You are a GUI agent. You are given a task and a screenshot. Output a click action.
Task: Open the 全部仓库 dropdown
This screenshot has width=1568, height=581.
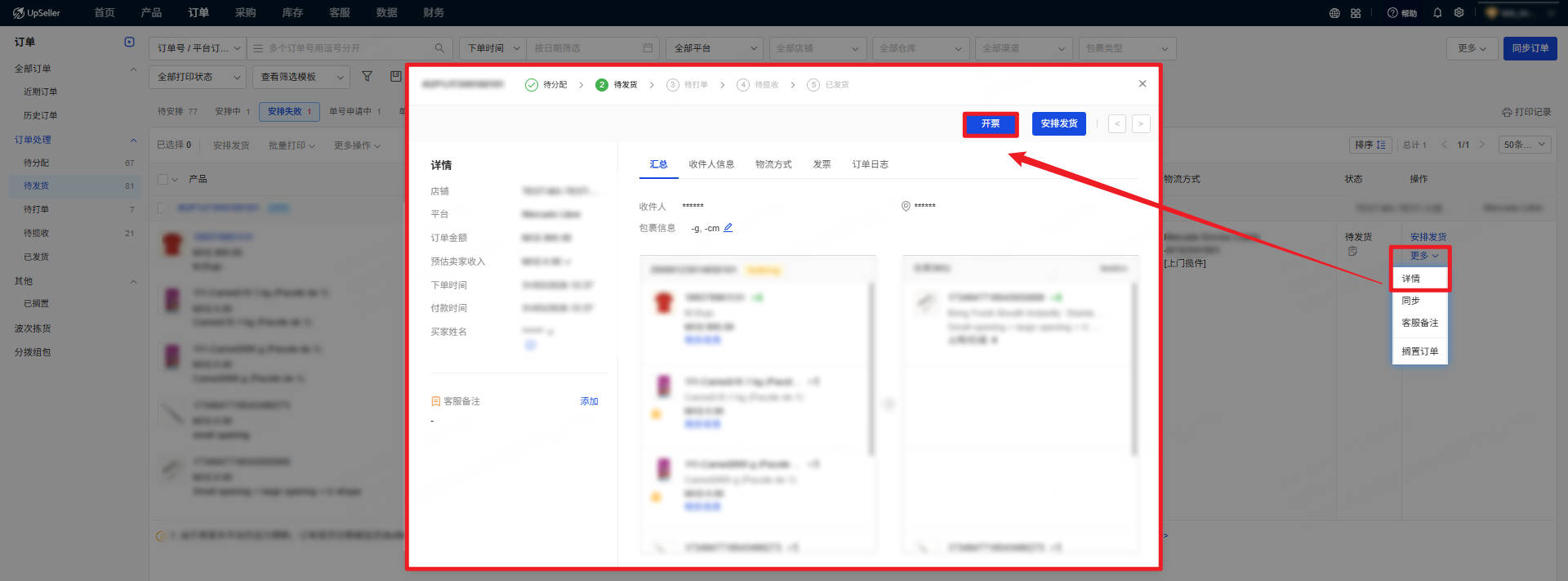coord(921,48)
